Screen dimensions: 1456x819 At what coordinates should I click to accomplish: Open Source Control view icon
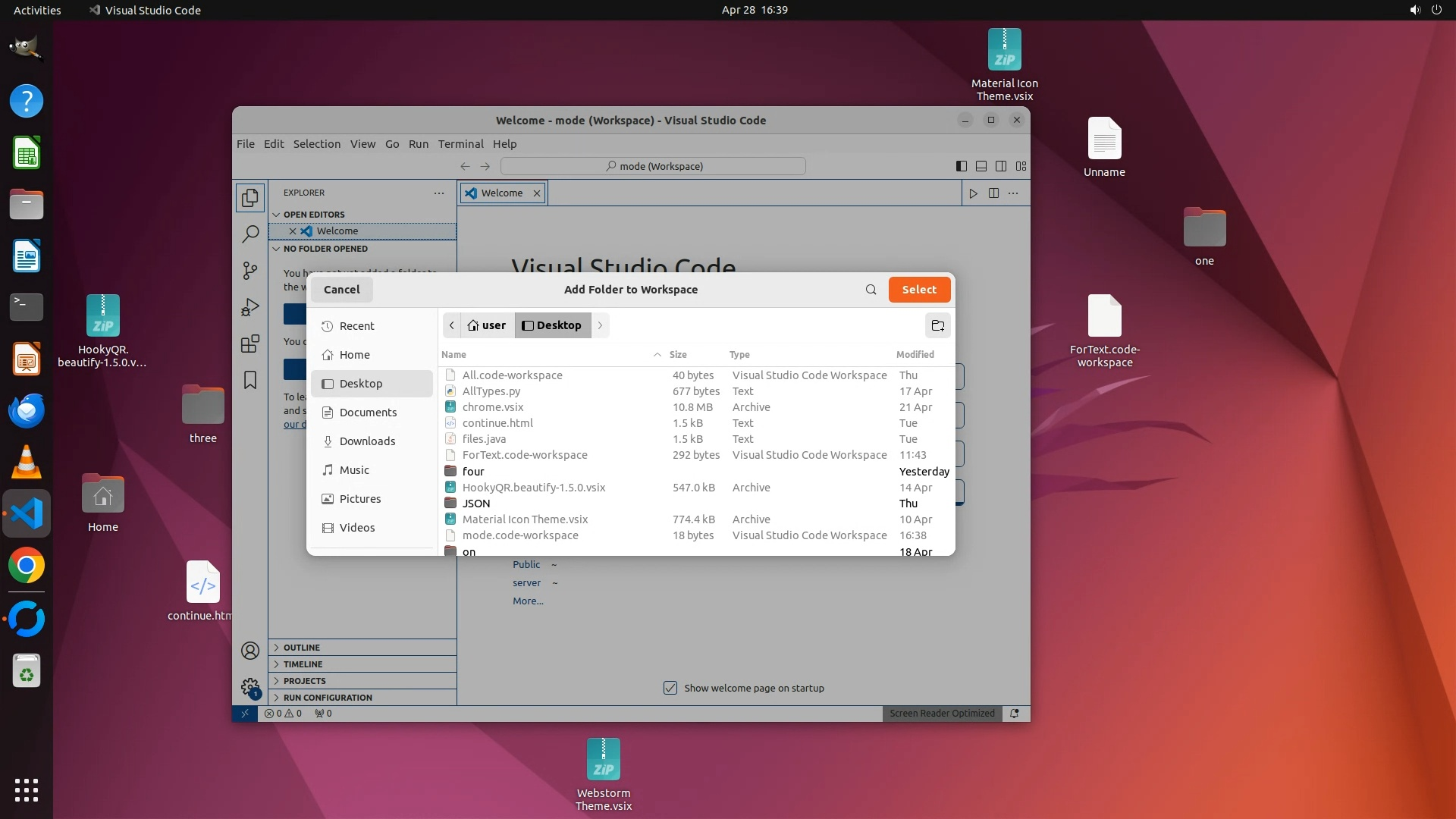pos(249,271)
